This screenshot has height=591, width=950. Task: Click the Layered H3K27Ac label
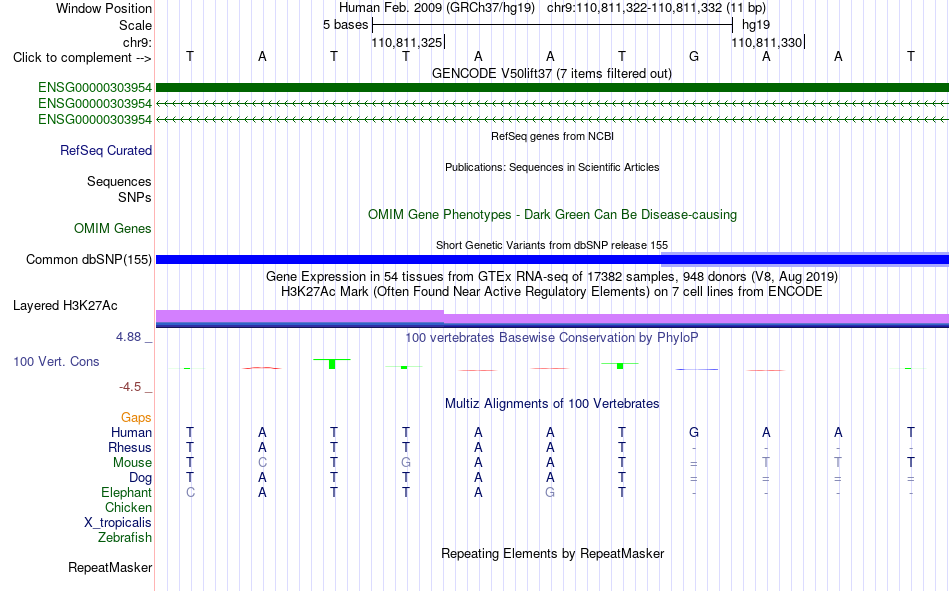[x=65, y=306]
